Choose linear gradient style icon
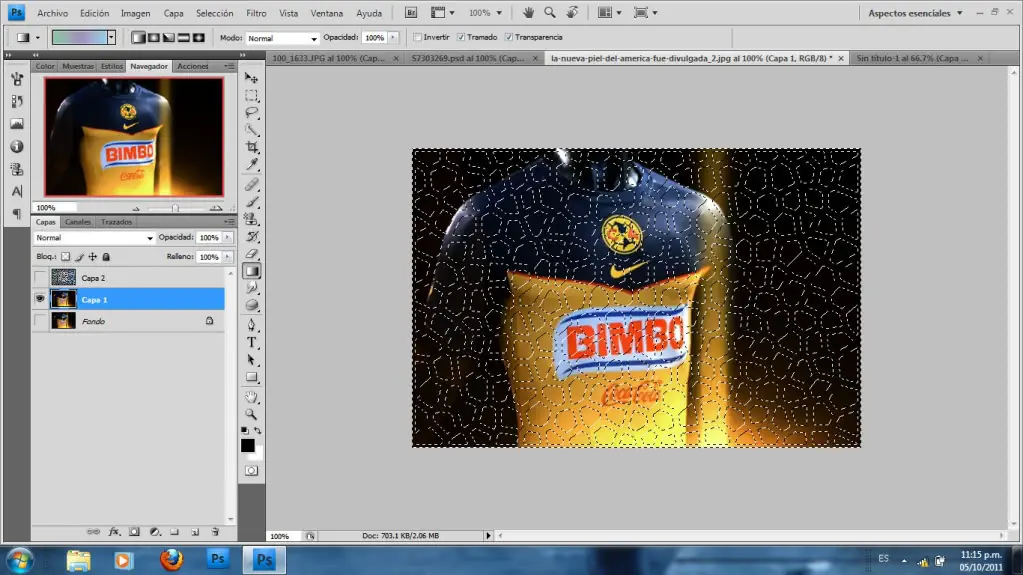Image resolution: width=1023 pixels, height=575 pixels. click(x=138, y=38)
